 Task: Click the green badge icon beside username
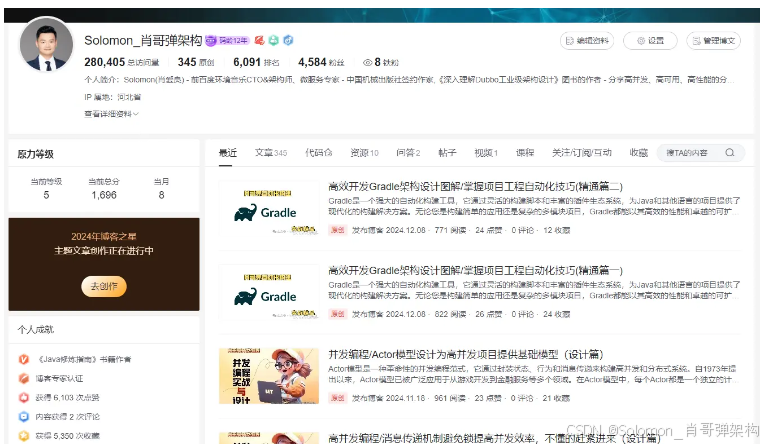[274, 40]
